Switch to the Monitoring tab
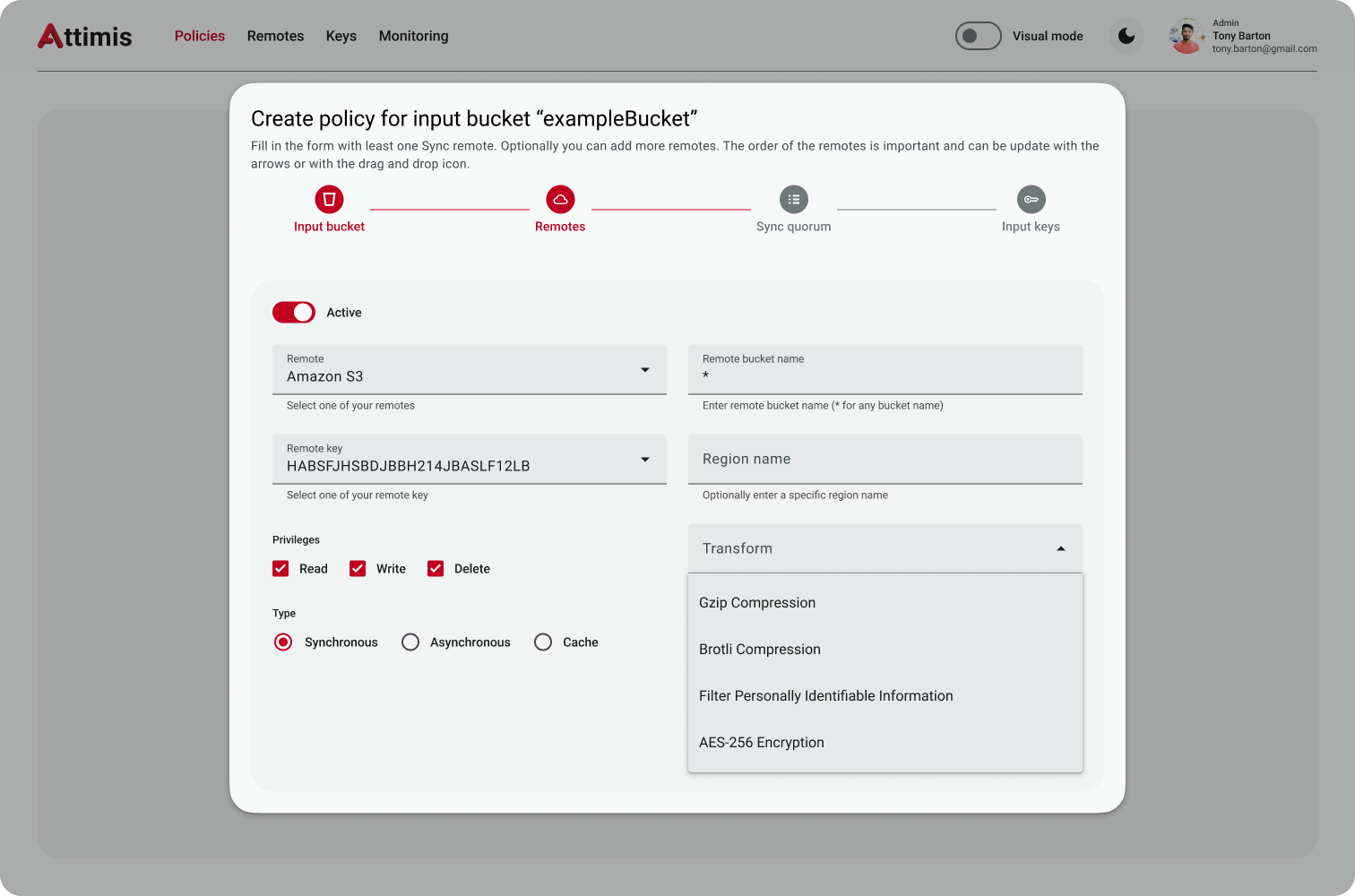Image resolution: width=1355 pixels, height=896 pixels. [413, 37]
